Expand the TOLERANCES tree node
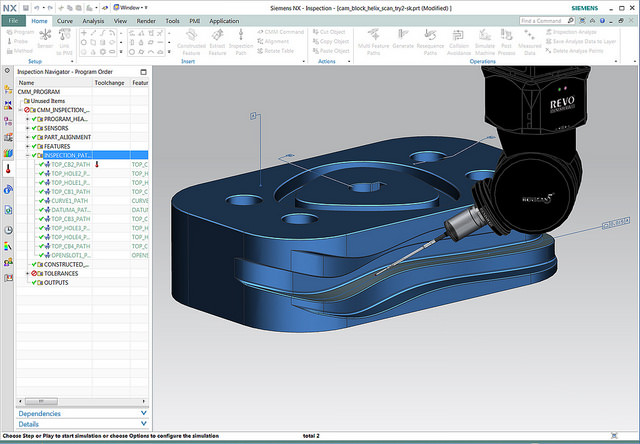This screenshot has height=444, width=640. tap(28, 273)
